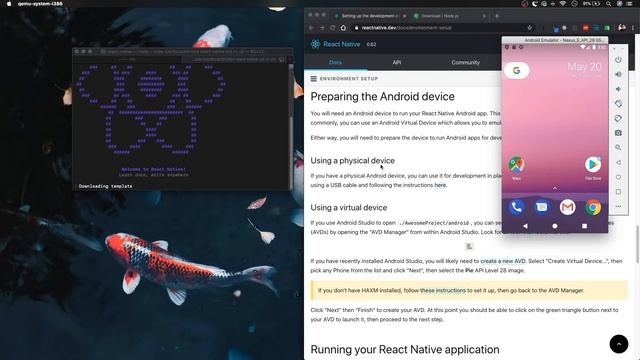Click the scroll-to-top round button
This screenshot has height=360, width=640.
point(619,344)
